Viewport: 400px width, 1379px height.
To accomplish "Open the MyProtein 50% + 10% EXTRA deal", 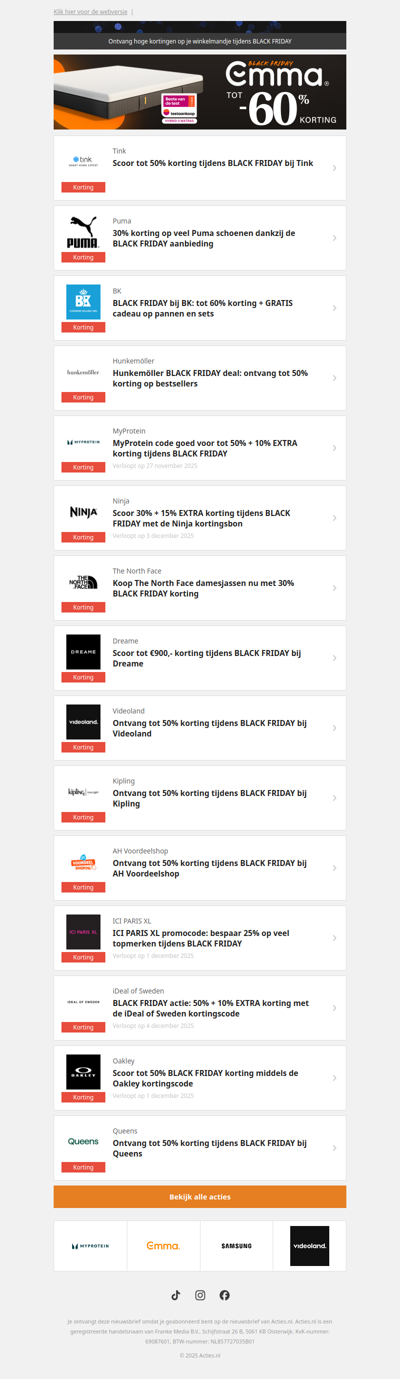I will [205, 448].
